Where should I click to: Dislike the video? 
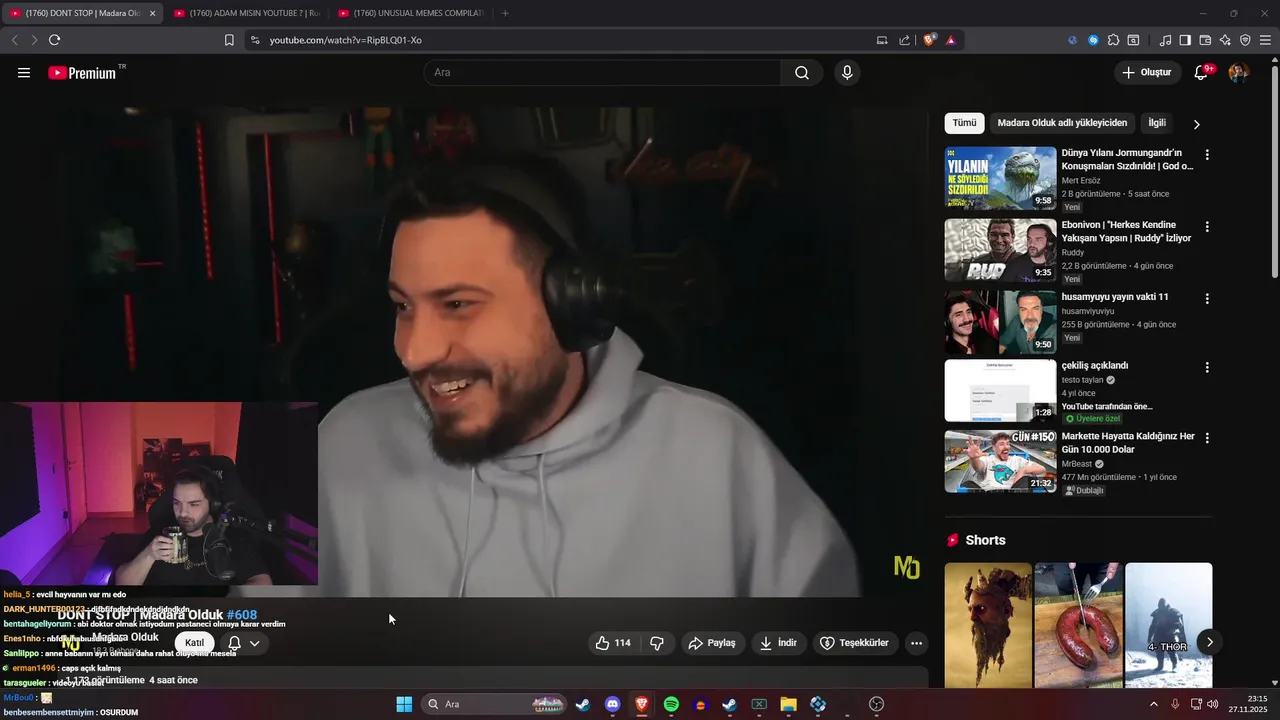click(657, 643)
